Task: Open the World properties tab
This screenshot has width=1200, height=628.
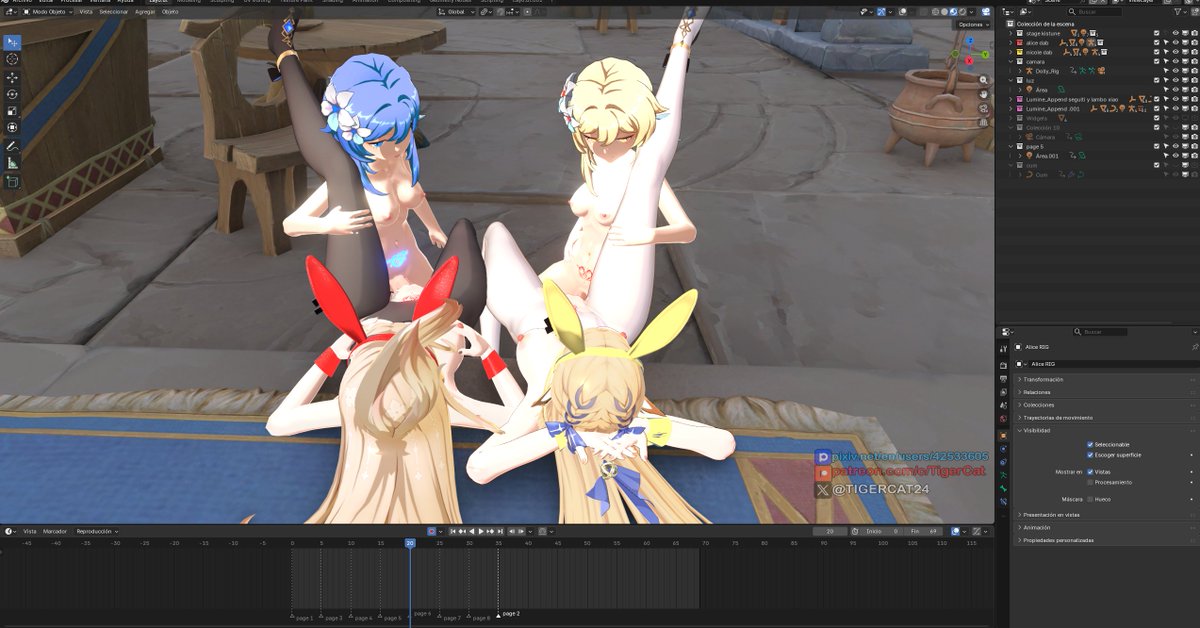Action: [1003, 420]
